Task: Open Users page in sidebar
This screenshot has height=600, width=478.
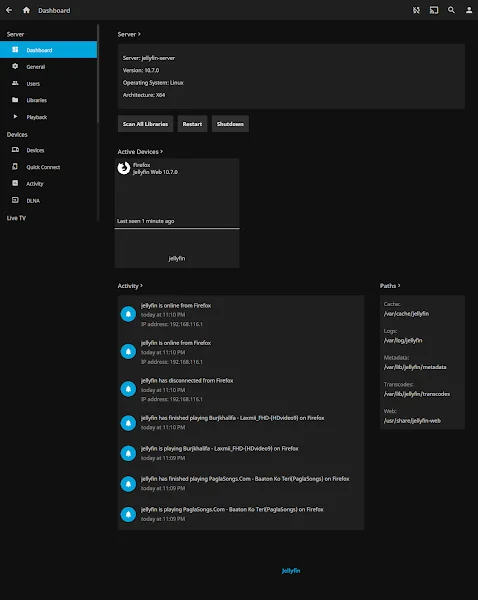Action: pyautogui.click(x=48, y=83)
